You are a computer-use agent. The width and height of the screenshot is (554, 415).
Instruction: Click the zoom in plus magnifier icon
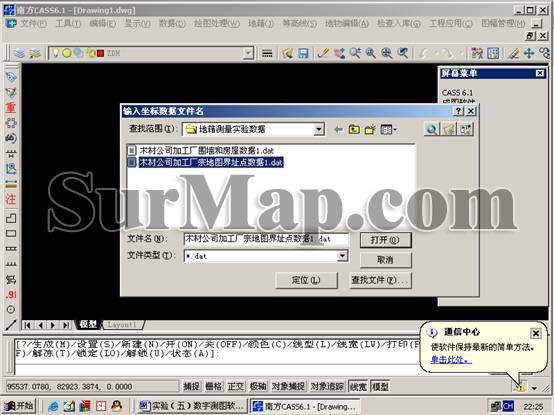(387, 53)
